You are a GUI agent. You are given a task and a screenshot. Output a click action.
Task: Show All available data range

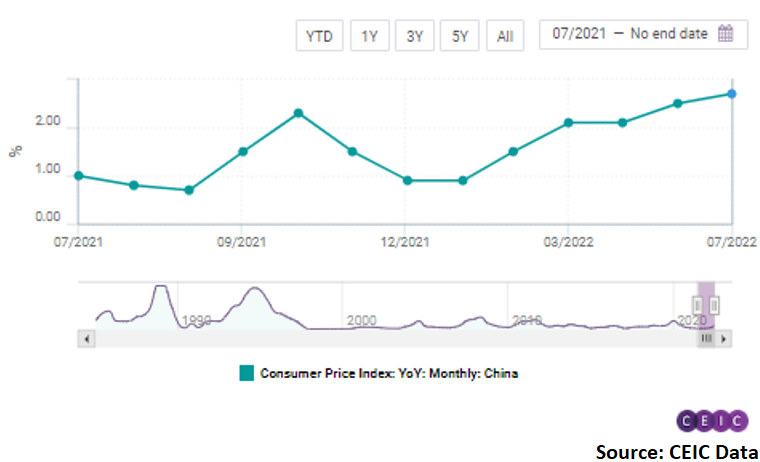point(505,35)
